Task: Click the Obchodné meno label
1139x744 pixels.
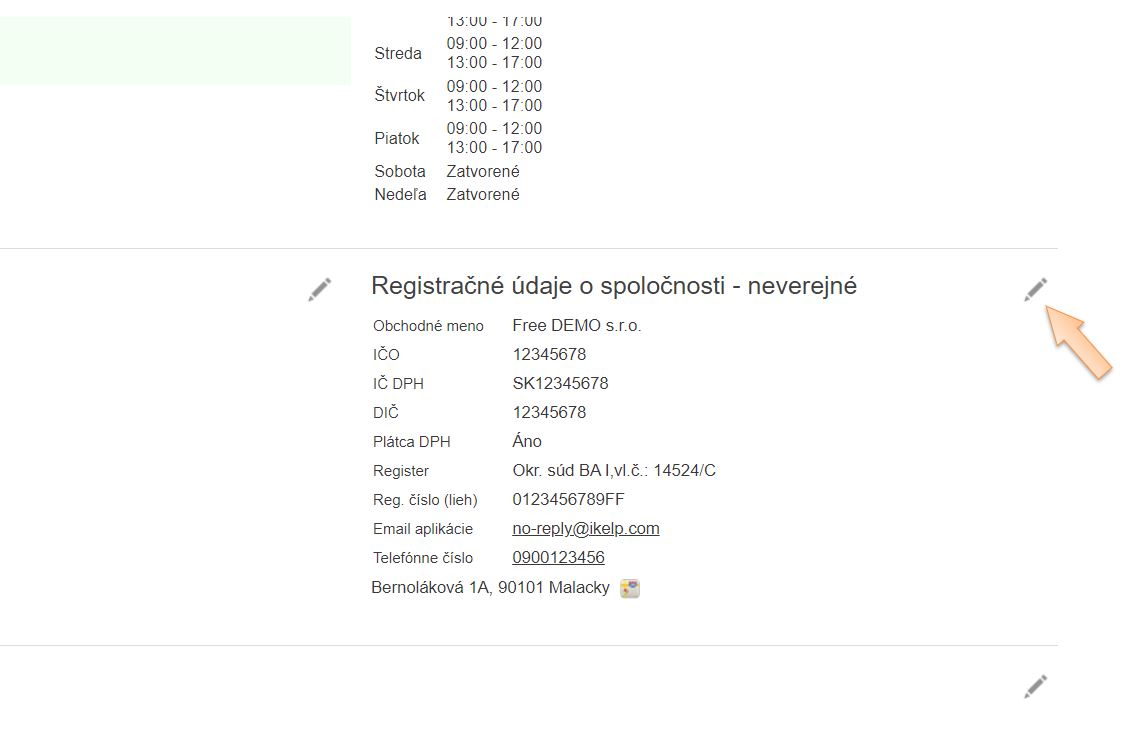Action: coord(428,326)
